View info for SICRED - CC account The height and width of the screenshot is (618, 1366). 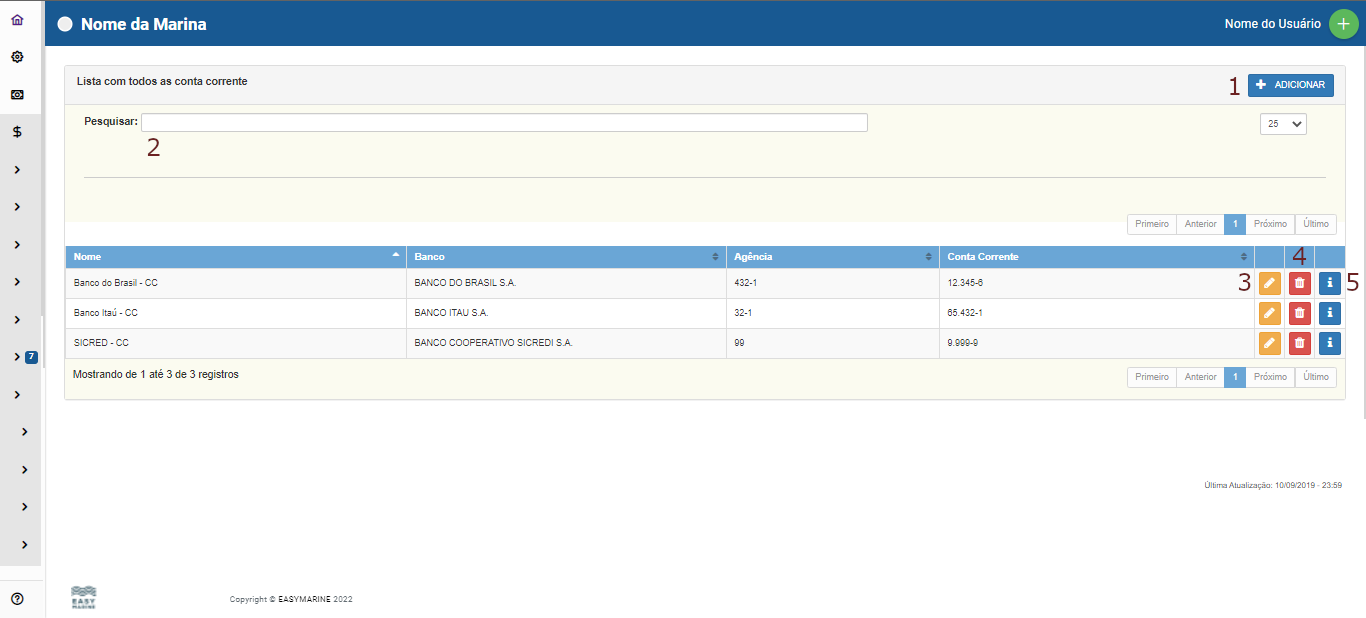coord(1329,343)
